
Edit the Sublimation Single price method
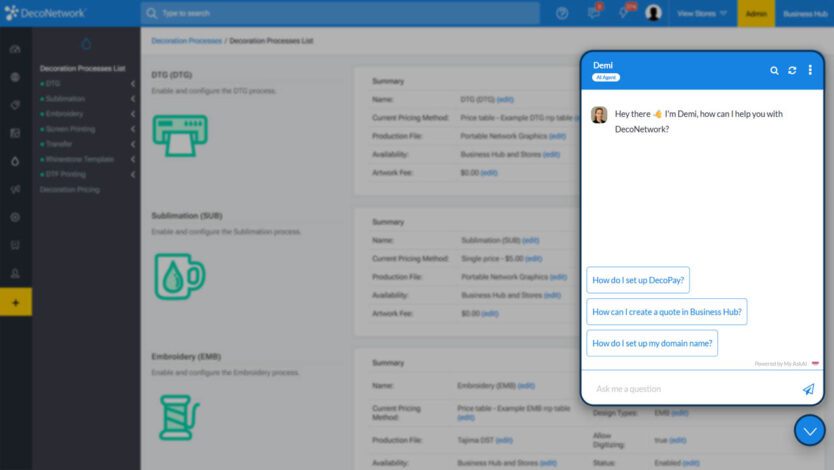point(533,258)
